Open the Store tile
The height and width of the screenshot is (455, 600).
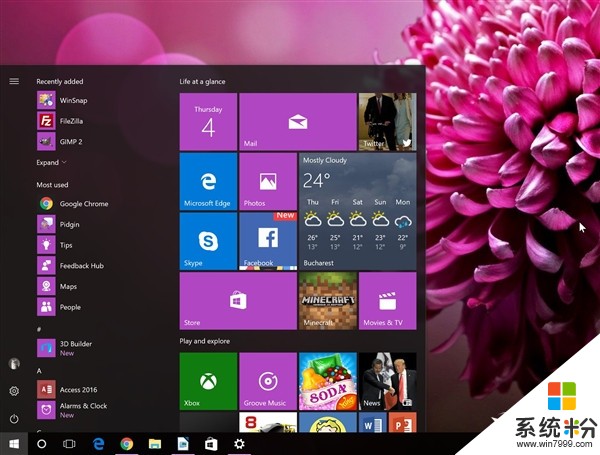tap(238, 301)
